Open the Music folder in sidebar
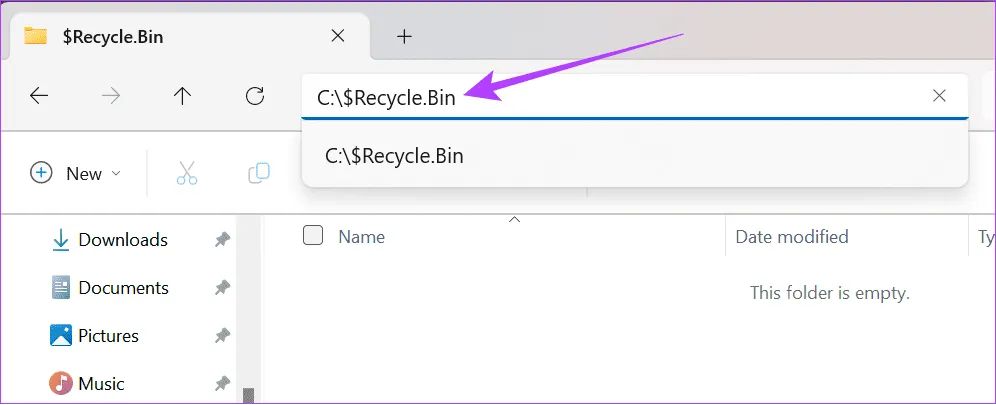Viewport: 996px width, 405px height. (x=100, y=384)
